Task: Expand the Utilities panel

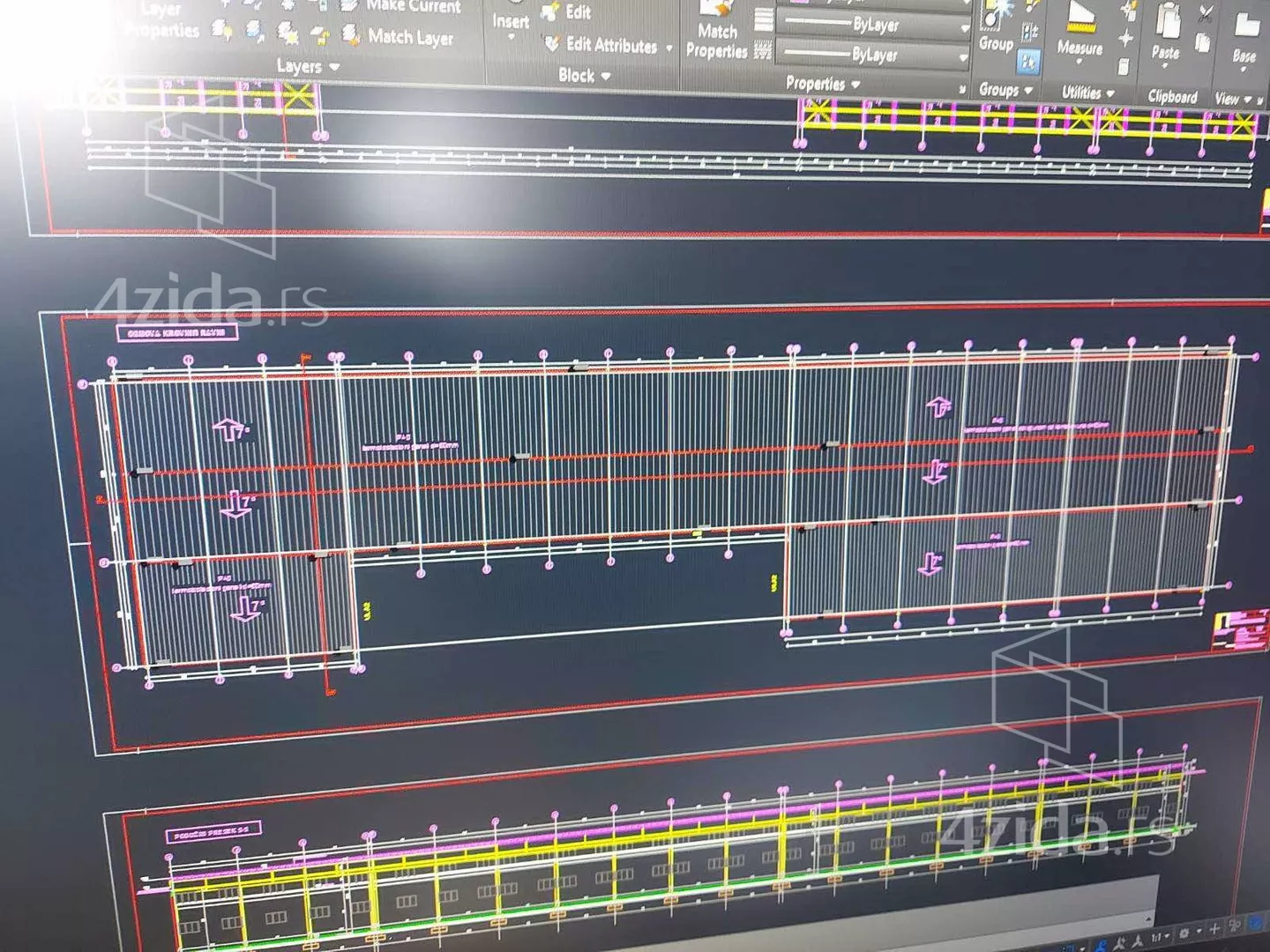Action: [x=1087, y=93]
